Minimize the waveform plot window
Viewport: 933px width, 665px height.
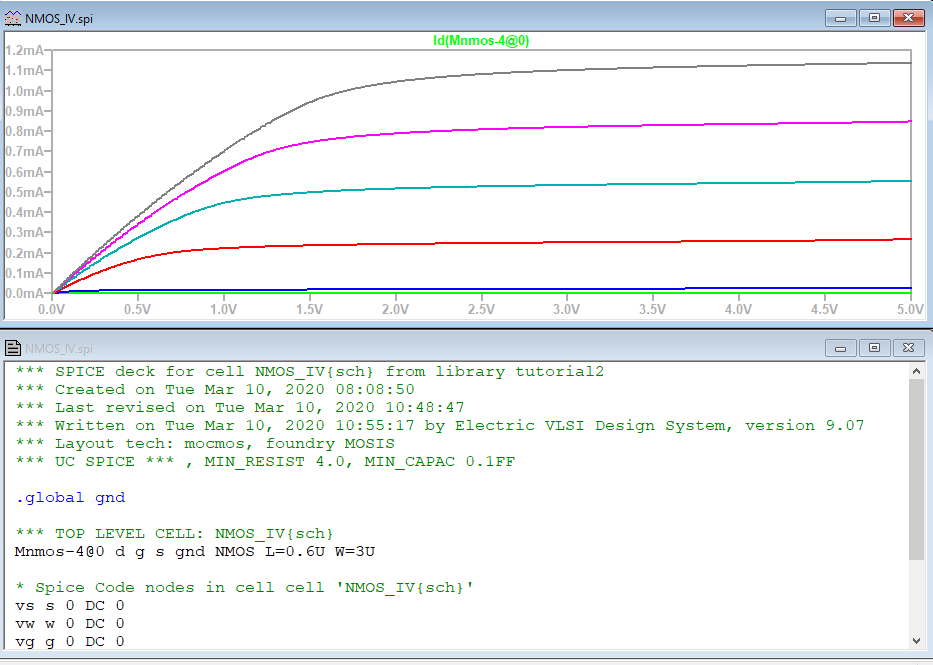pos(841,18)
